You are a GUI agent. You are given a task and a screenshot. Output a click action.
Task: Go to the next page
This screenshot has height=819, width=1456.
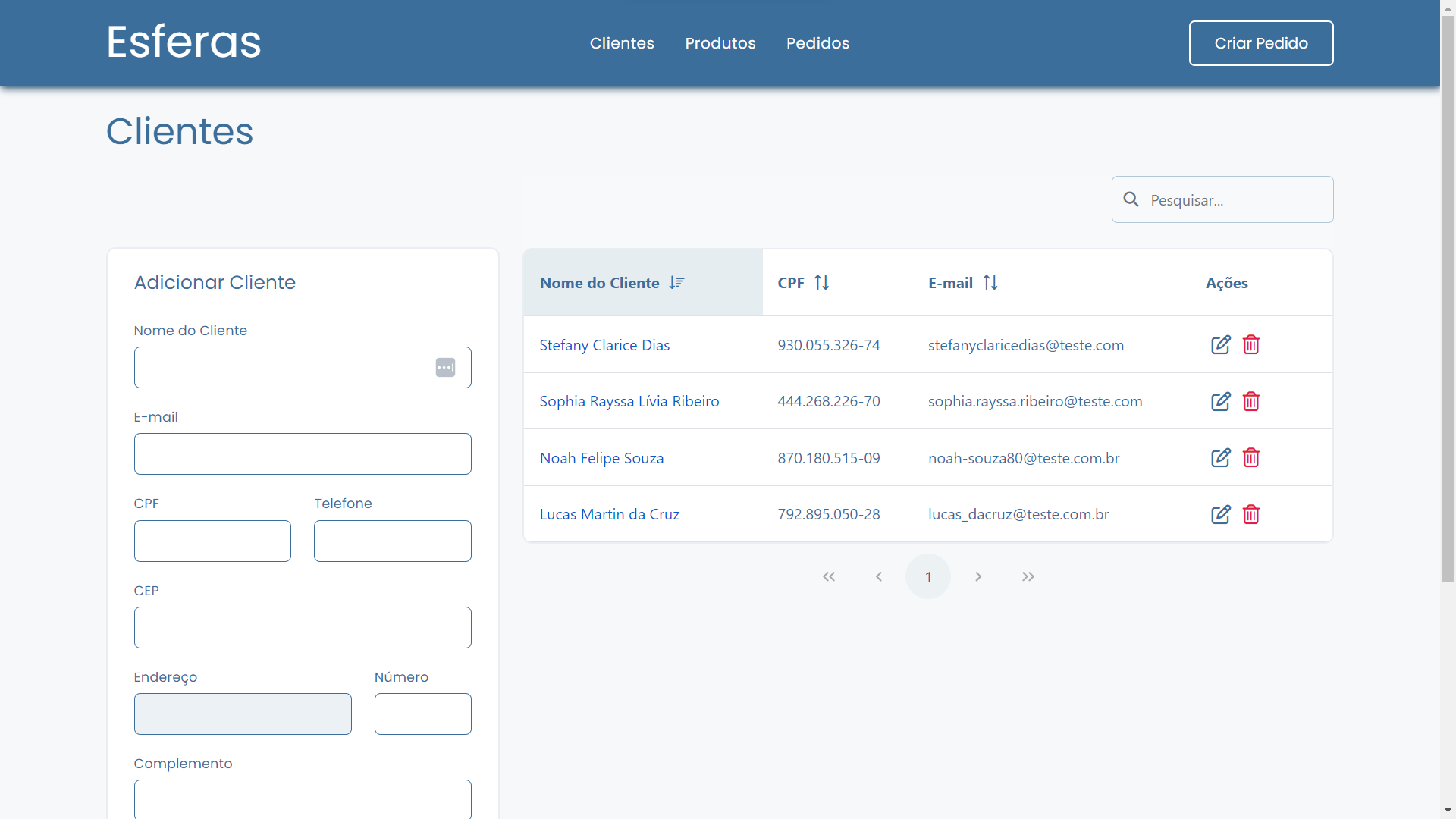978,576
